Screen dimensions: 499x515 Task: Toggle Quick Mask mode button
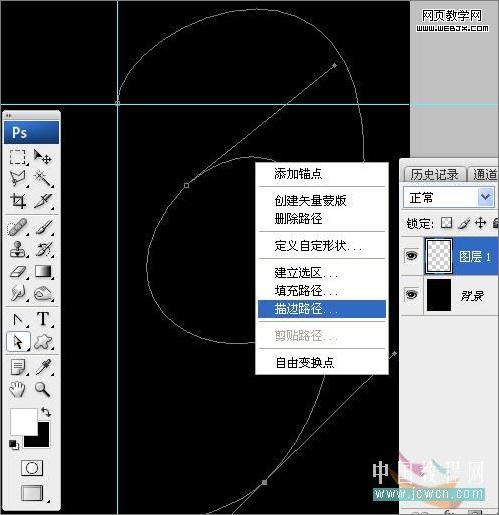click(32, 468)
